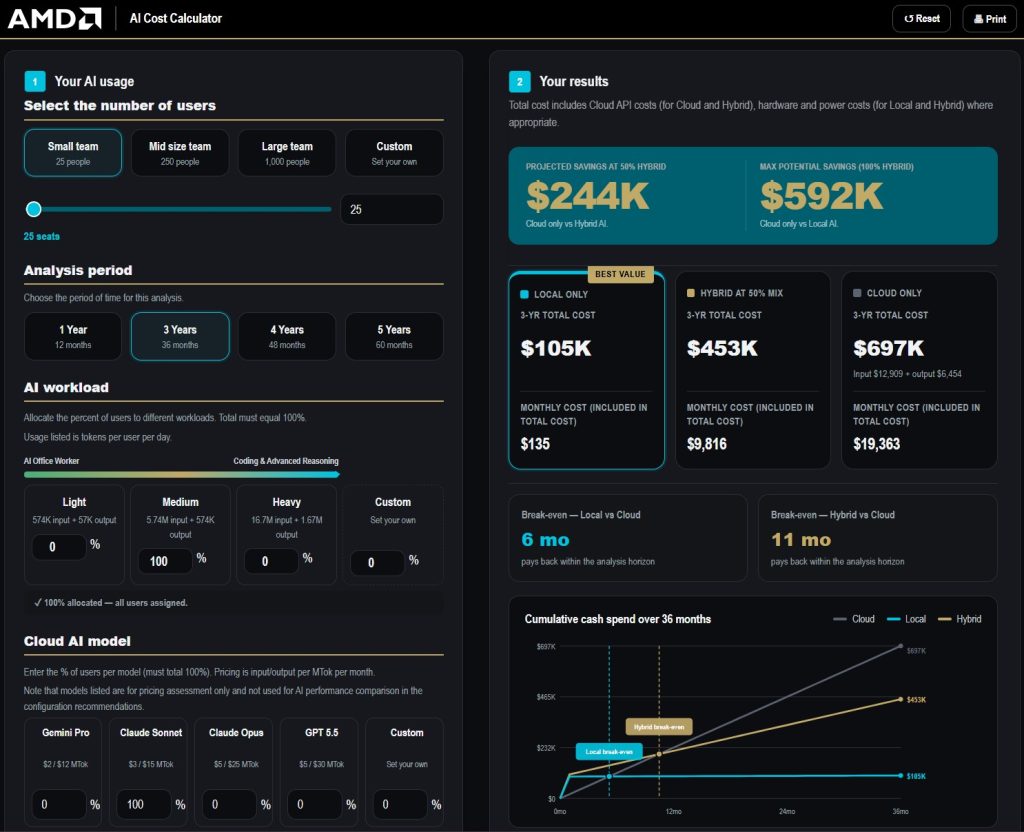Choose the Large team 1,000 people option
Screen dimensions: 1024x832
pyautogui.click(x=287, y=153)
